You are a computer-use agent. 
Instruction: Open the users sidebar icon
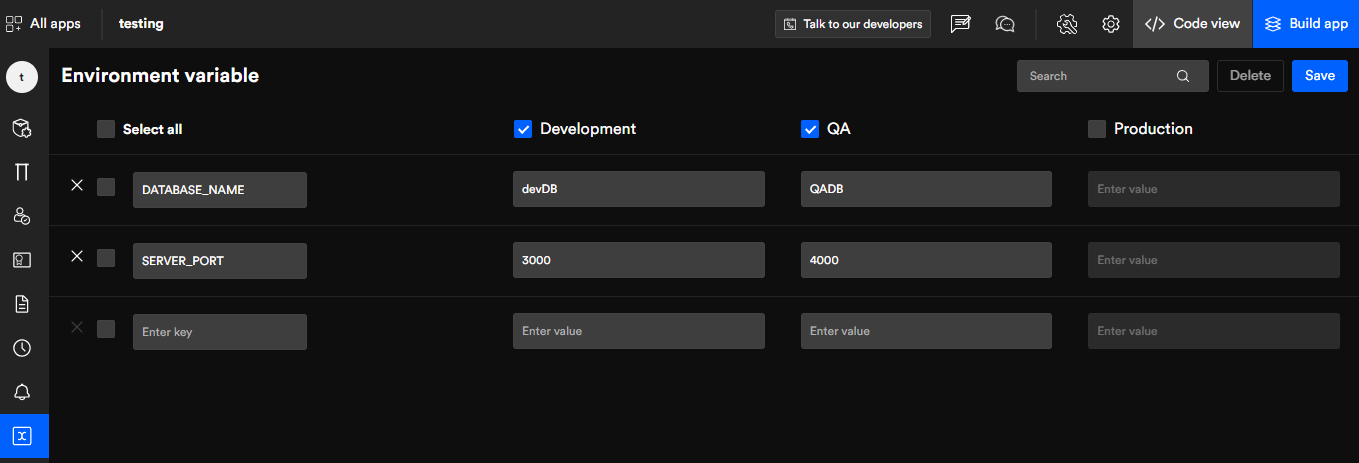(x=22, y=216)
